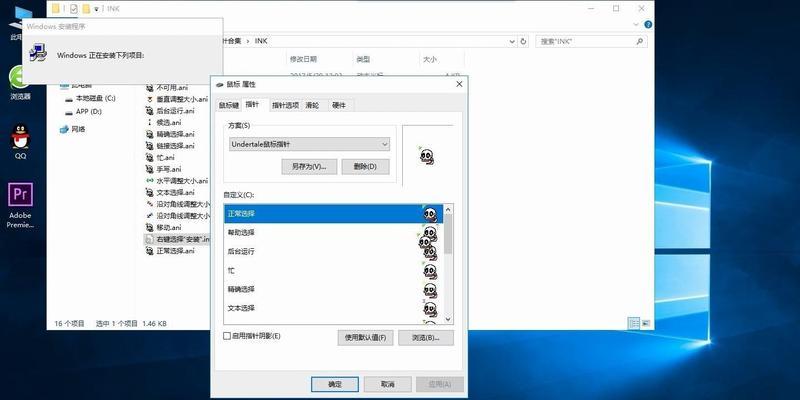Click the scrollbar thumb in 自定义 list
This screenshot has height=400, width=800.
click(x=448, y=234)
